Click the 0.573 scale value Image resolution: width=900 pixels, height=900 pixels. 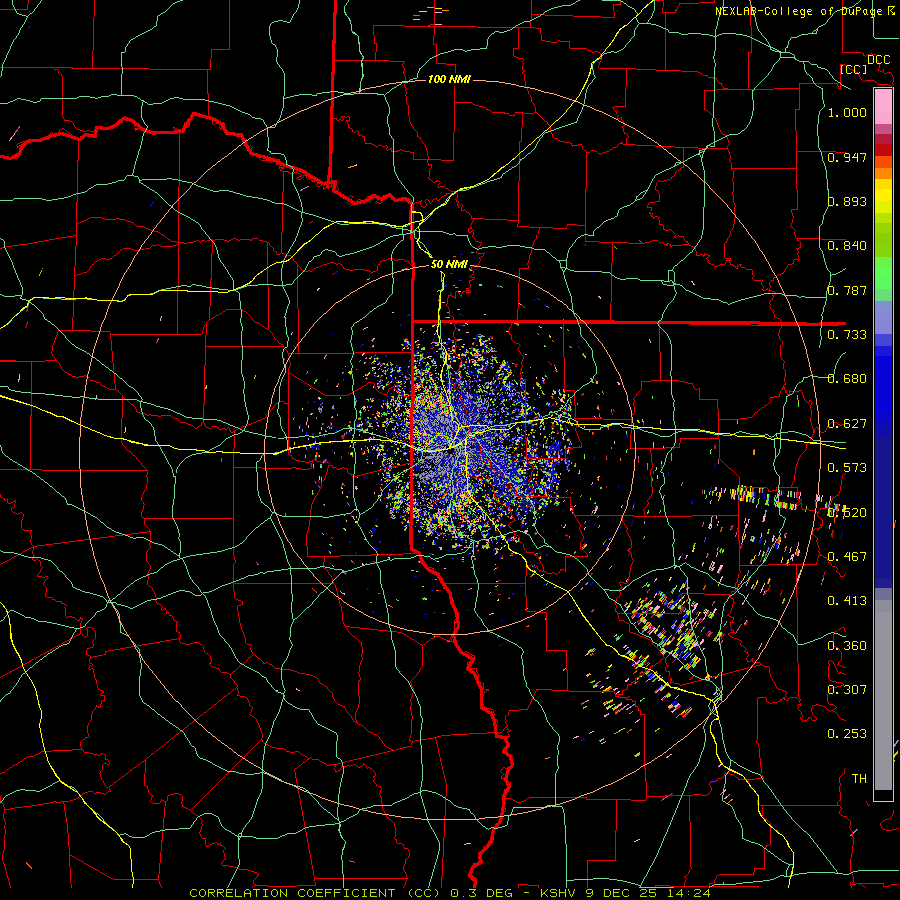point(847,468)
